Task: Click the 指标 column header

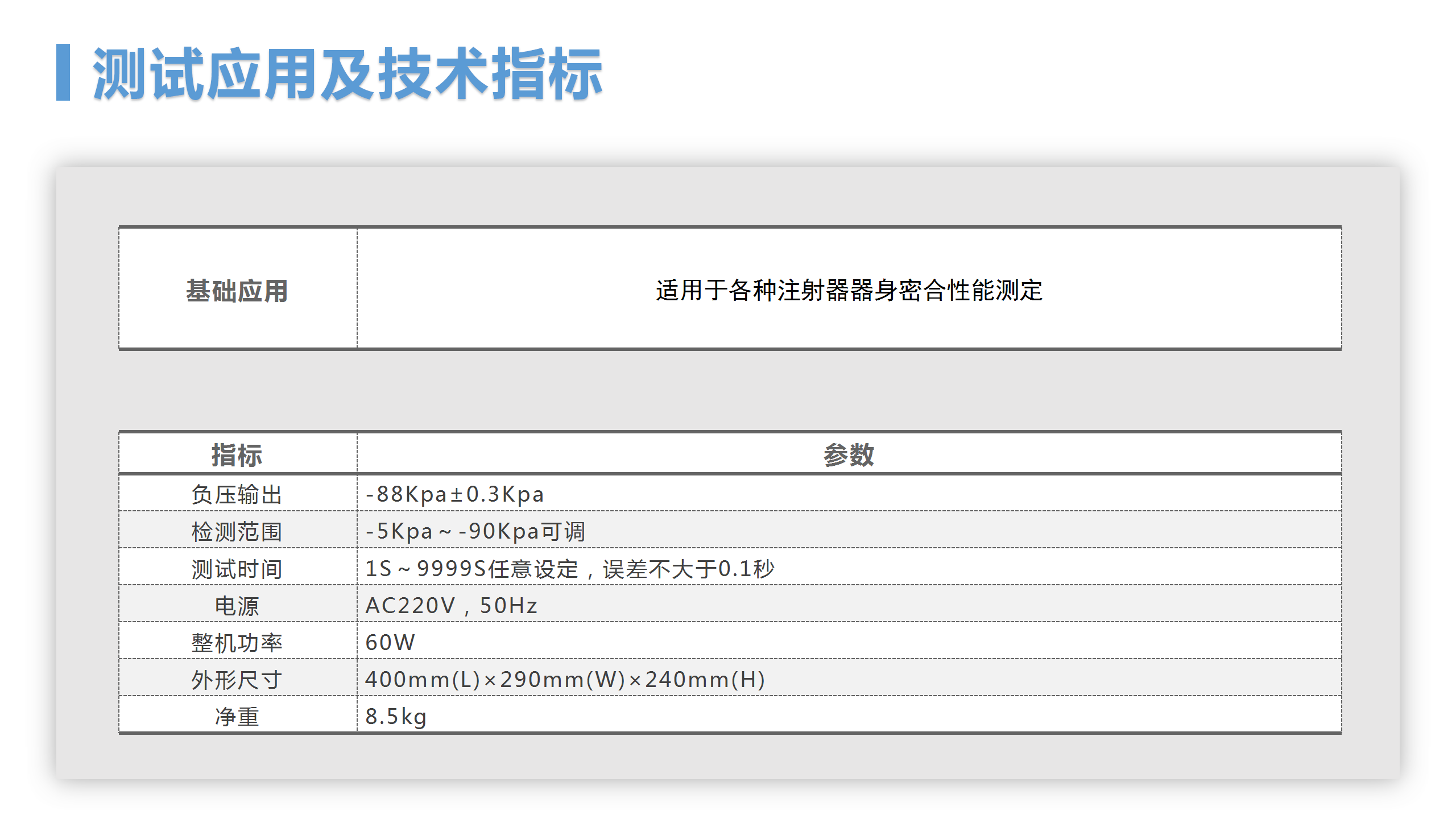Action: 225,453
